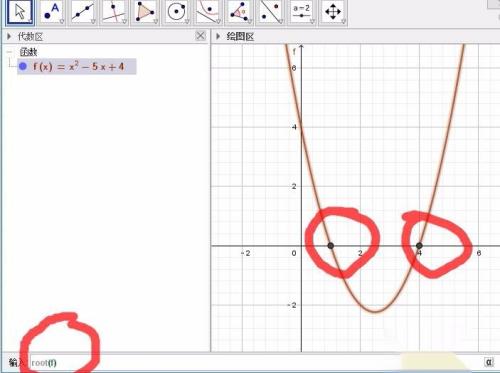Open Polygon tool dropdown arrow
500x373 pixels.
click(156, 21)
